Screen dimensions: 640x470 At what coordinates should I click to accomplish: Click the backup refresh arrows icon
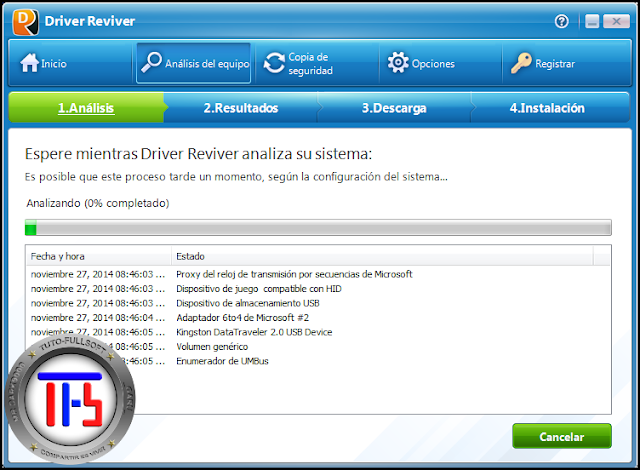pos(274,63)
